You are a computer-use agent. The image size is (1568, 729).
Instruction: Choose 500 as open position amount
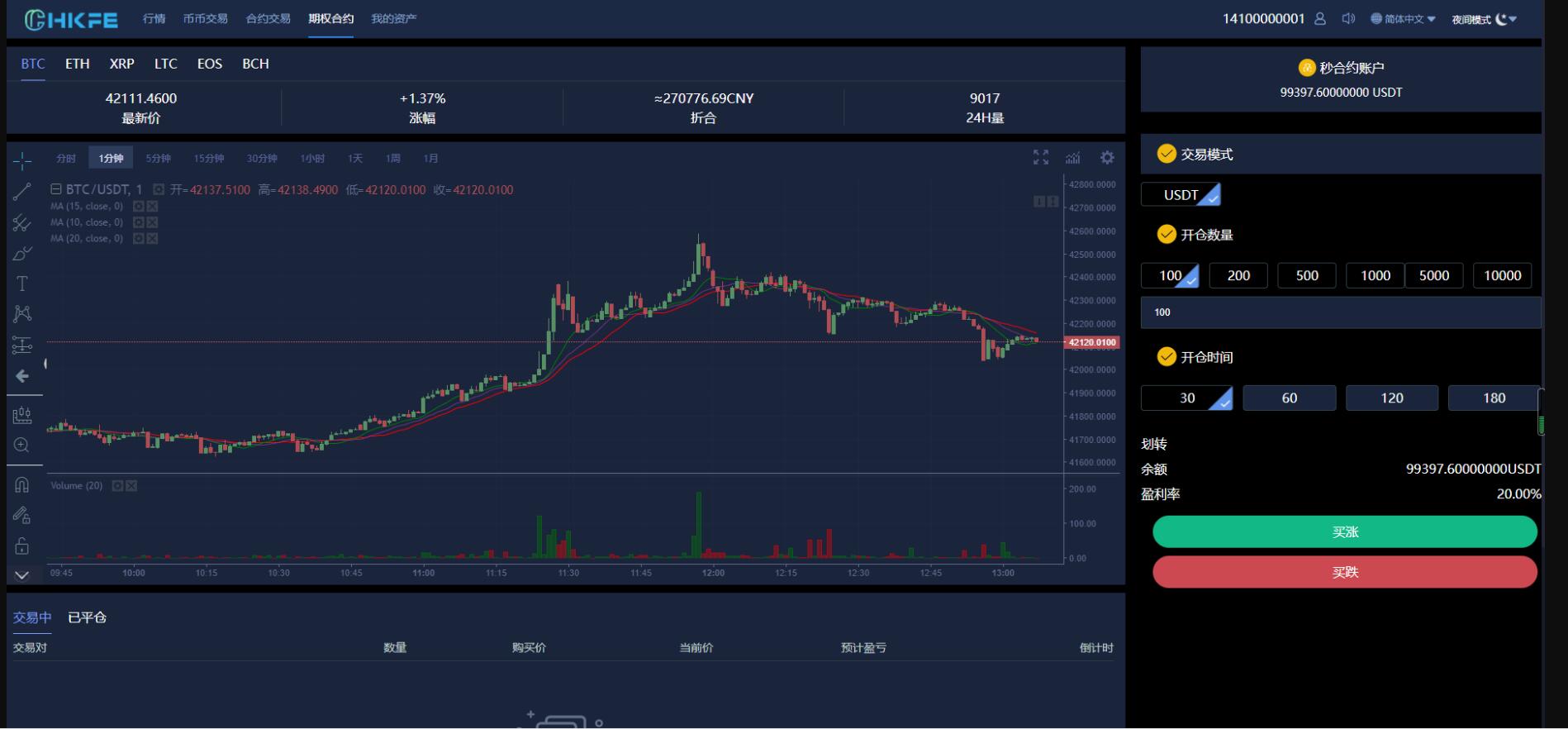pyautogui.click(x=1306, y=276)
